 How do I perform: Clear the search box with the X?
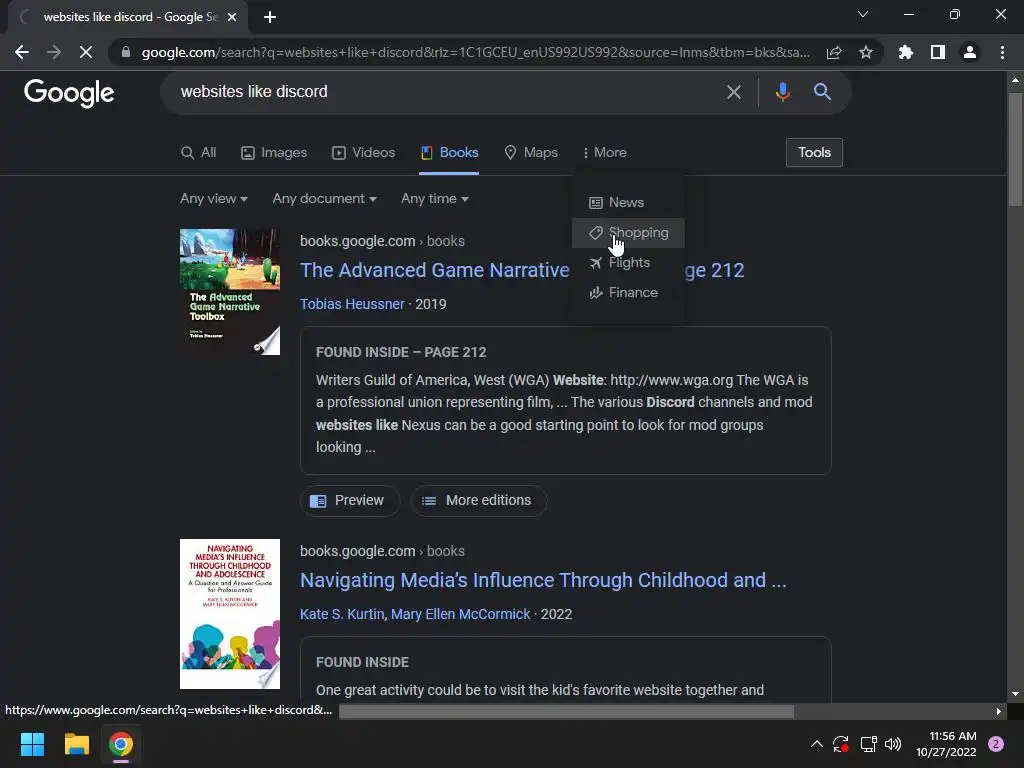pyautogui.click(x=733, y=92)
